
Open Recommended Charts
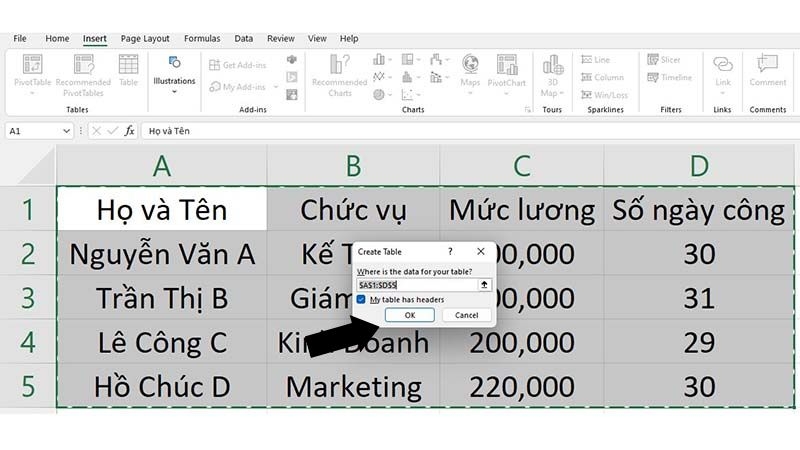coord(340,75)
